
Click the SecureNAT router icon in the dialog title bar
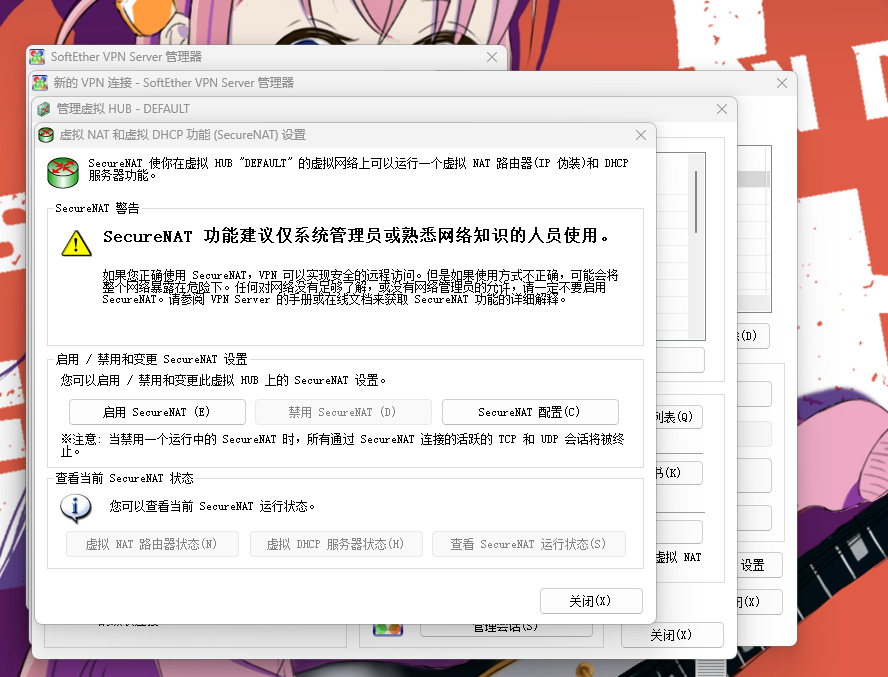click(x=46, y=135)
